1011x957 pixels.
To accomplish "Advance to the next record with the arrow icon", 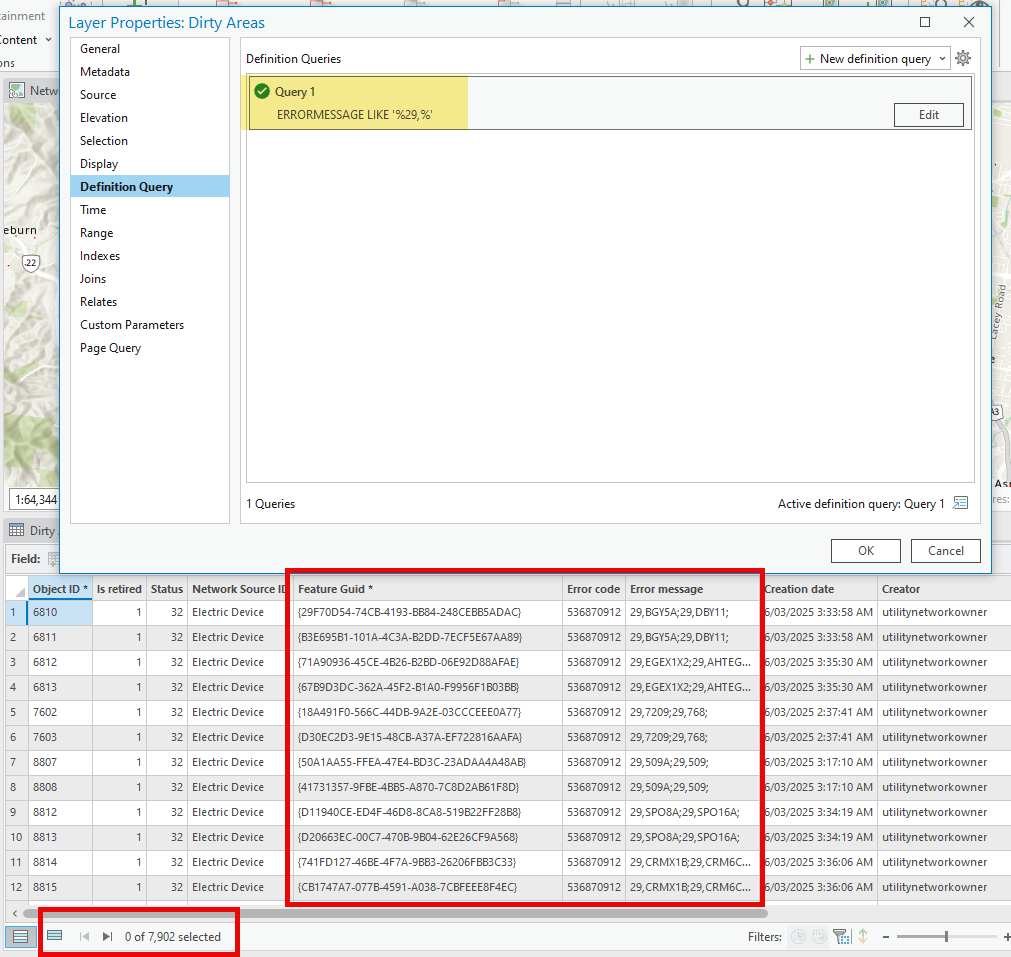I will coord(106,936).
